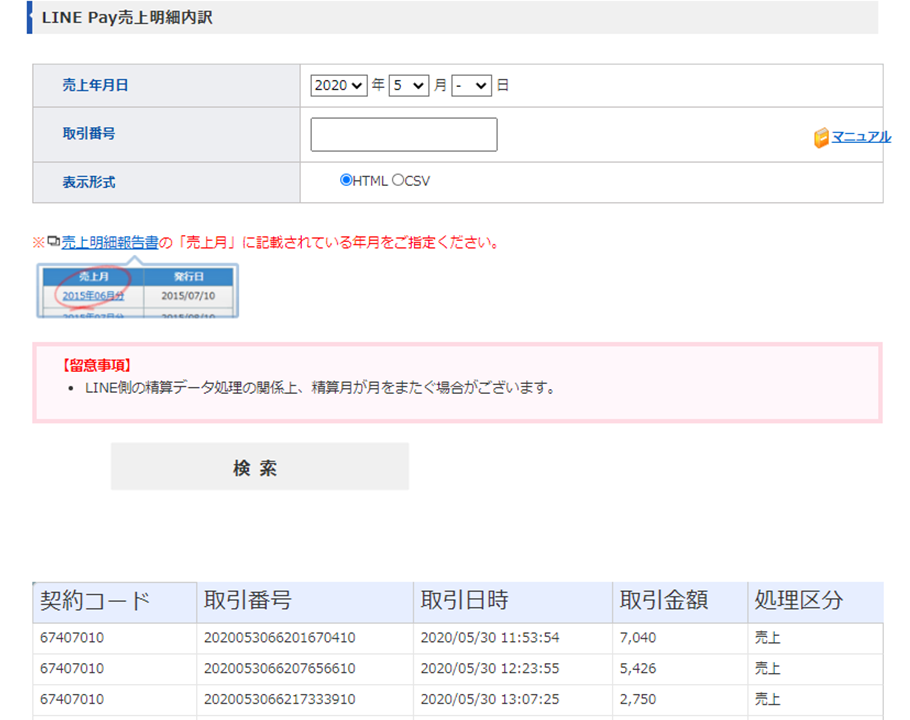Screen dimensions: 910x720
Task: Click the 取引金額 column header
Action: click(680, 602)
